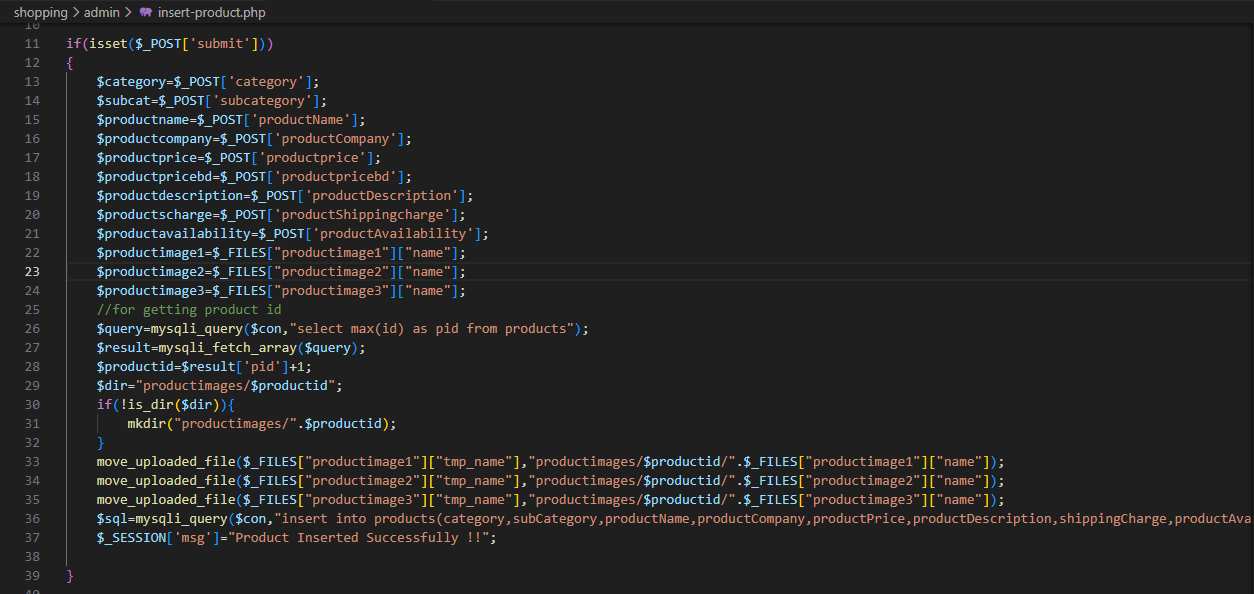The width and height of the screenshot is (1254, 594).
Task: Place cursor on $dir assignment on line 29
Action: pyautogui.click(x=112, y=386)
